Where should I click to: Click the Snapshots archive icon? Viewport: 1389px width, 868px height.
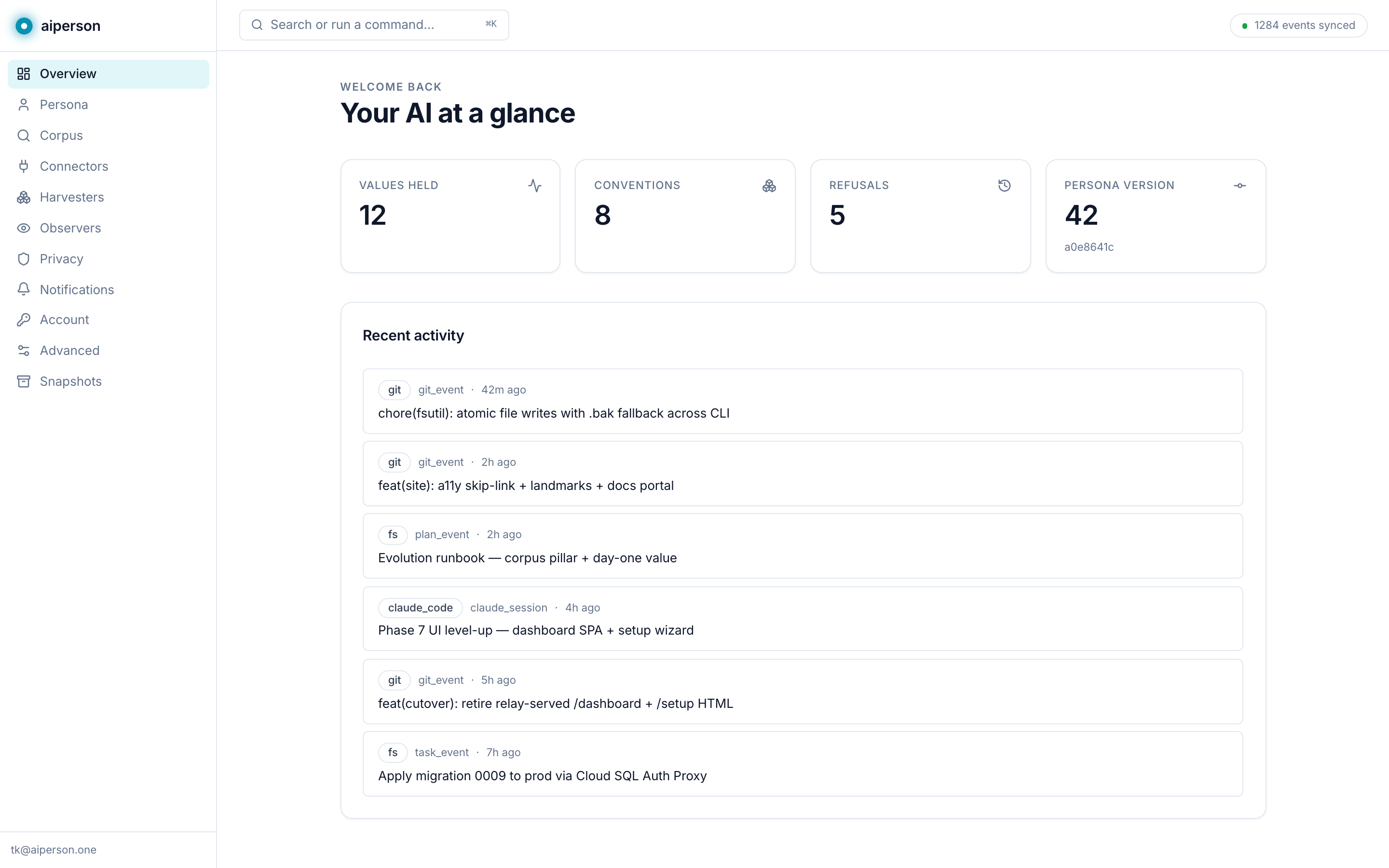[x=24, y=381]
